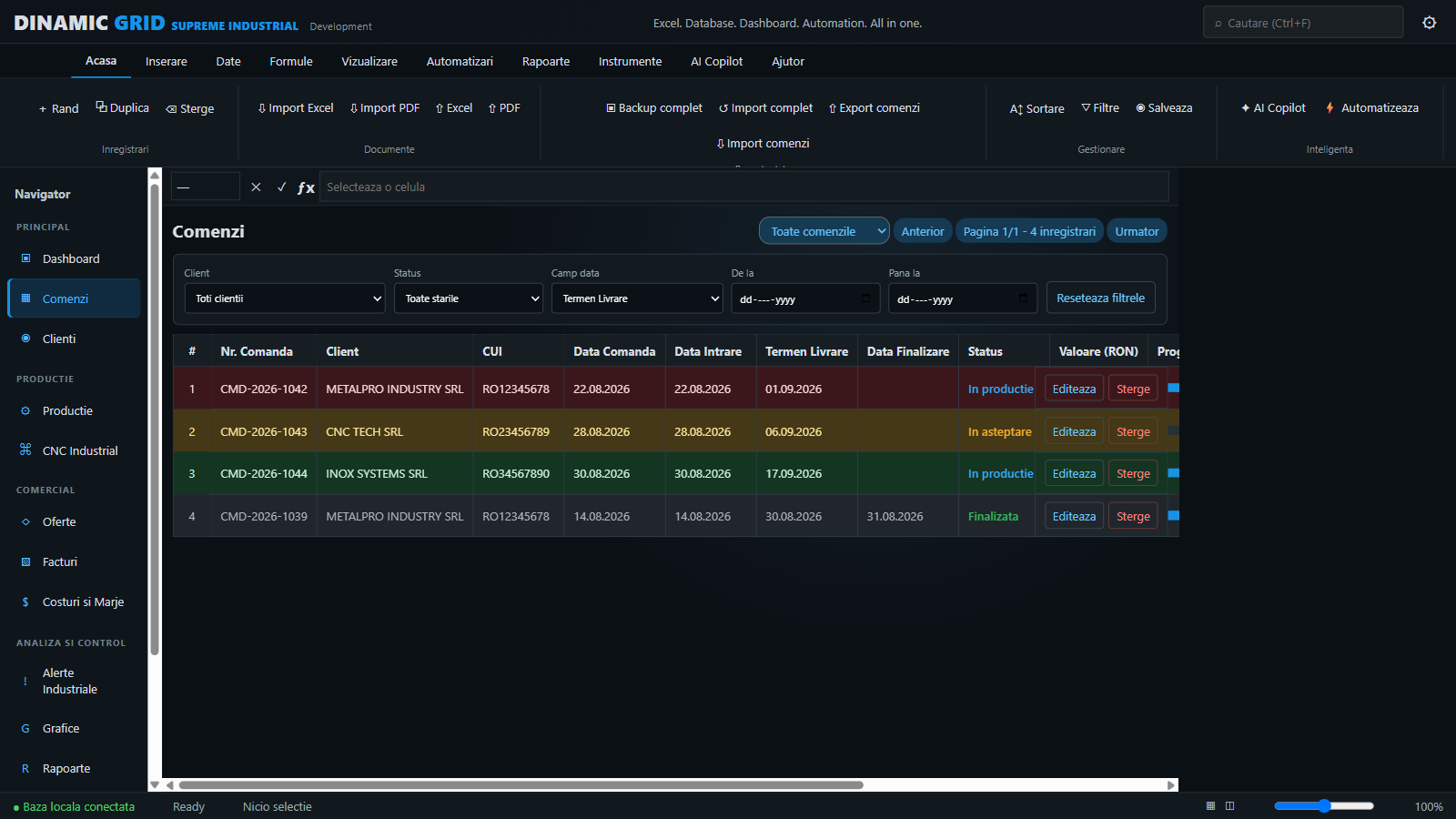
Task: Click the formula fx icon
Action: coord(306,187)
